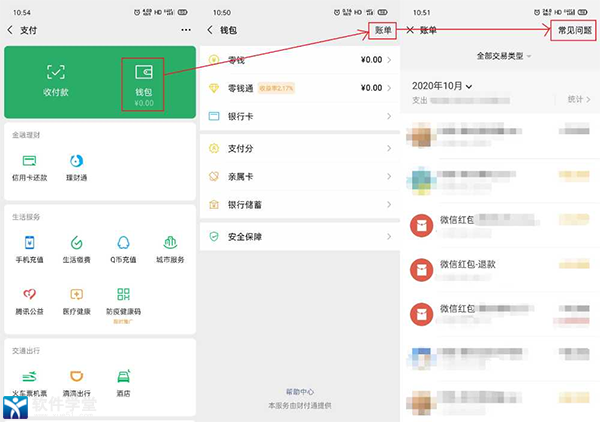Tap the wallet ¥0.00 amount under 钱包
Viewport: 600px width, 422px height.
click(x=144, y=103)
